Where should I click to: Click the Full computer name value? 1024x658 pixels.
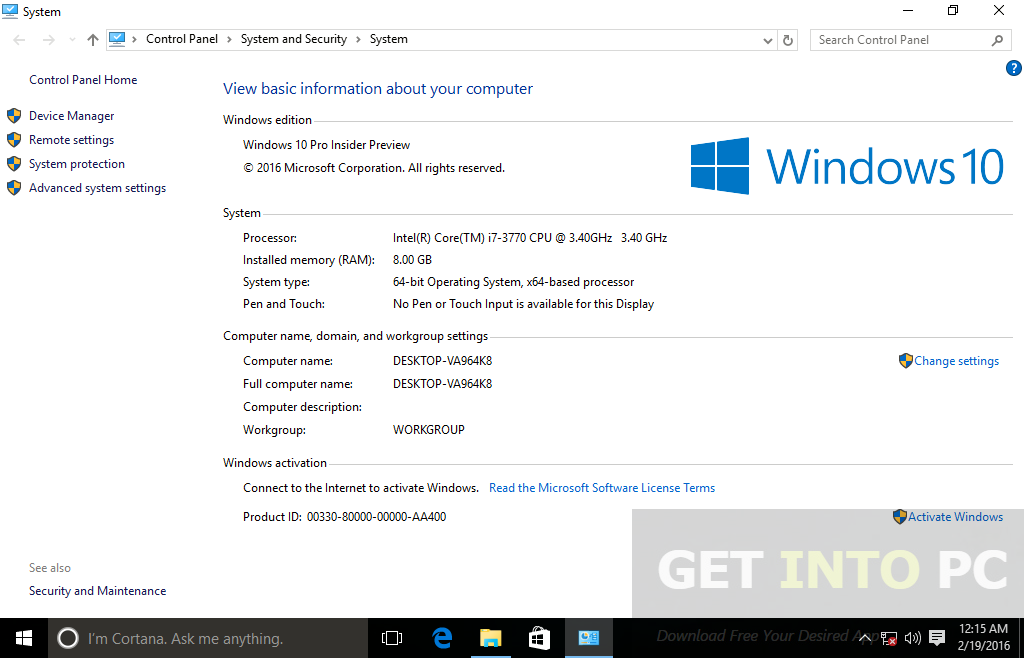coord(442,384)
